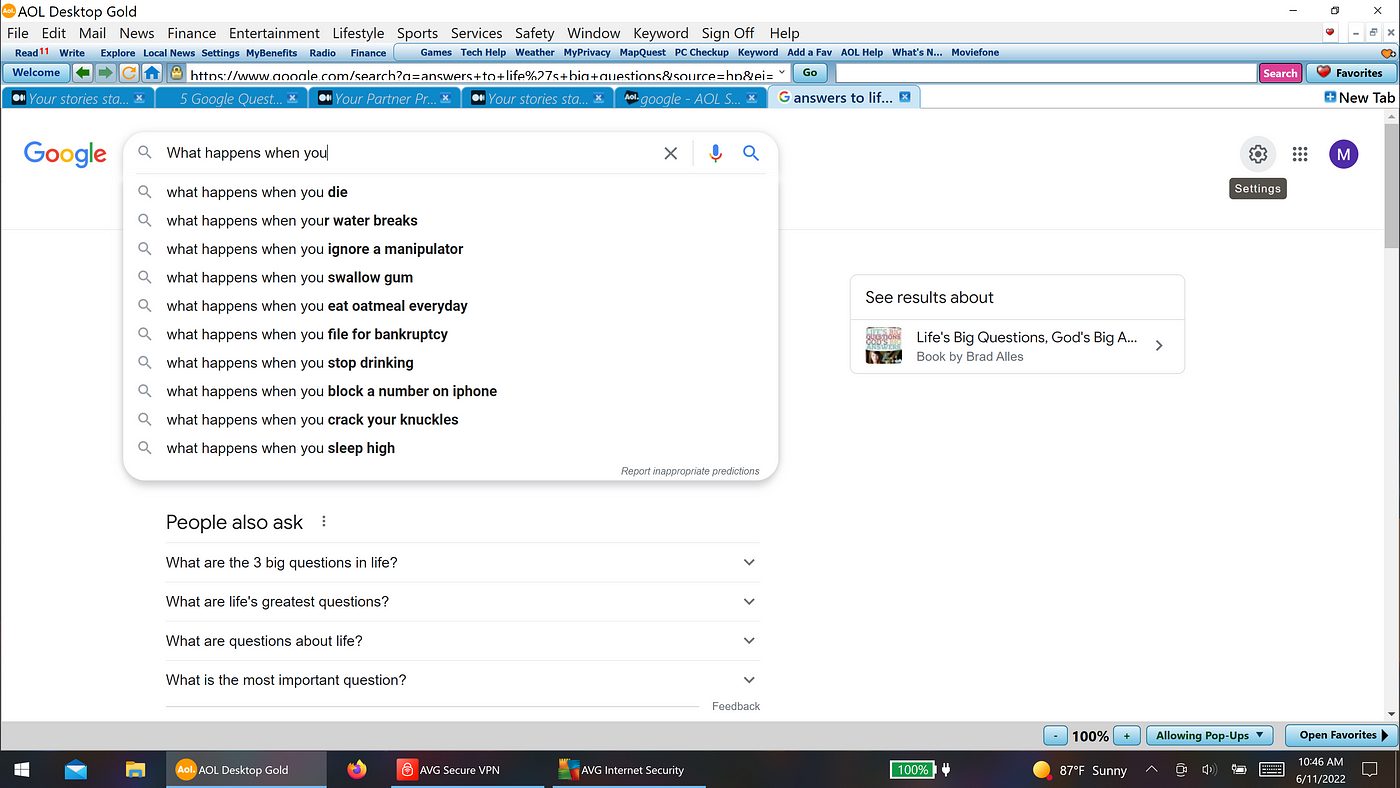Click Moviefone in the toolbar
This screenshot has height=788, width=1400.
tap(975, 52)
